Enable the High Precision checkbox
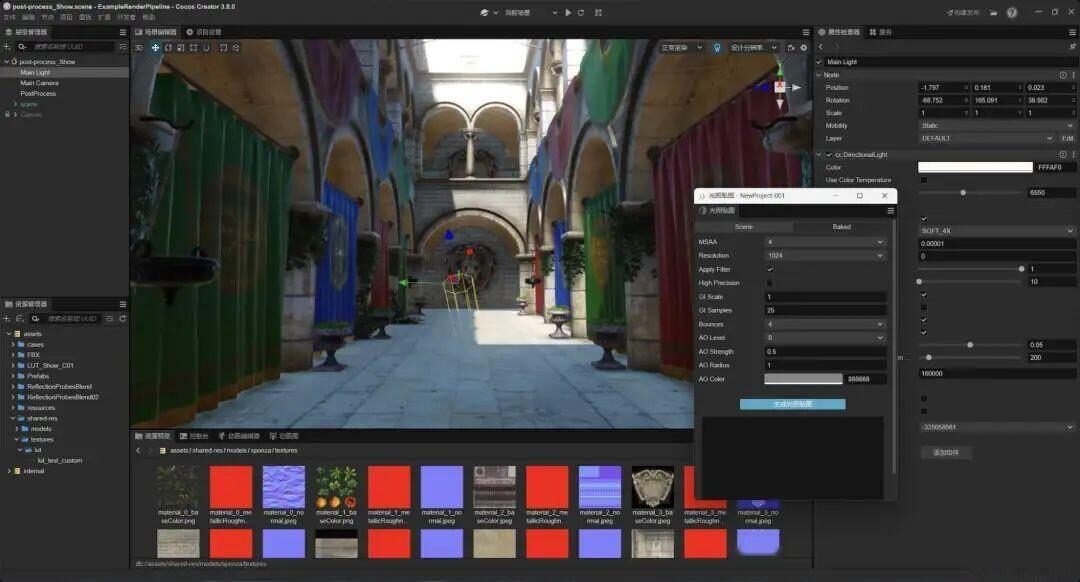This screenshot has width=1080, height=582. point(769,283)
